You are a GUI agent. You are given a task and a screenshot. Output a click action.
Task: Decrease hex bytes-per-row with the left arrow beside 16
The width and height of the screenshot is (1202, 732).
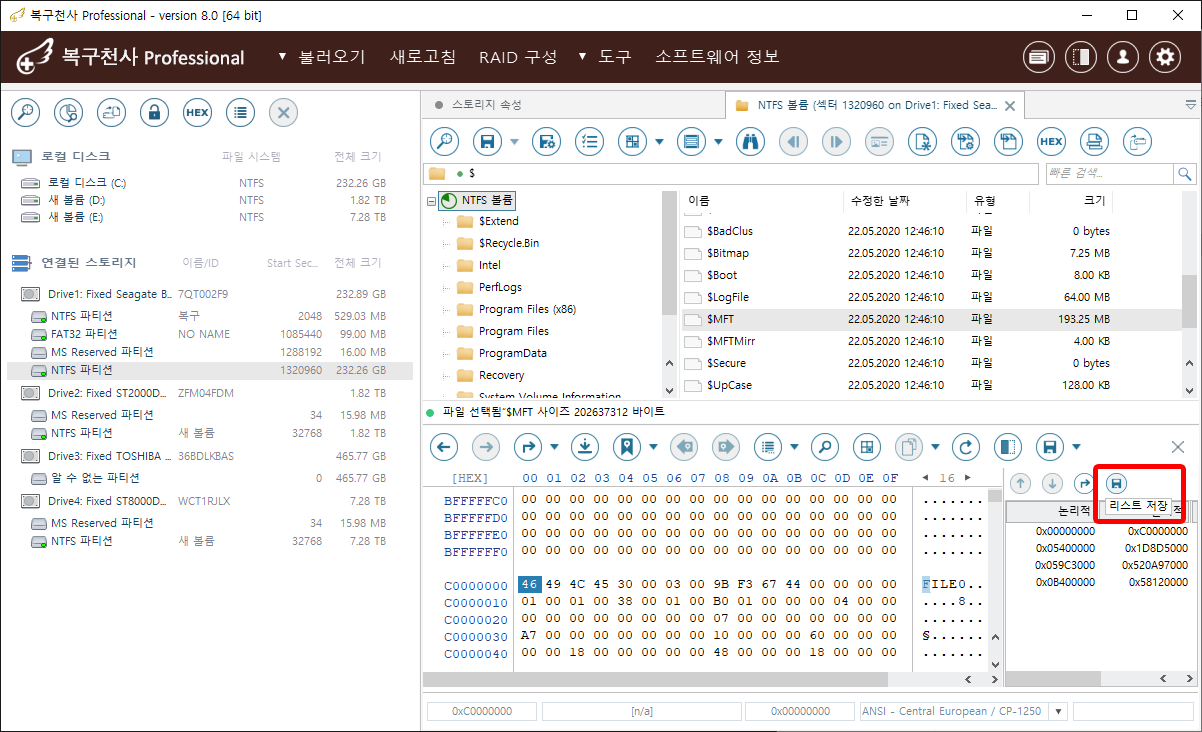pyautogui.click(x=924, y=478)
